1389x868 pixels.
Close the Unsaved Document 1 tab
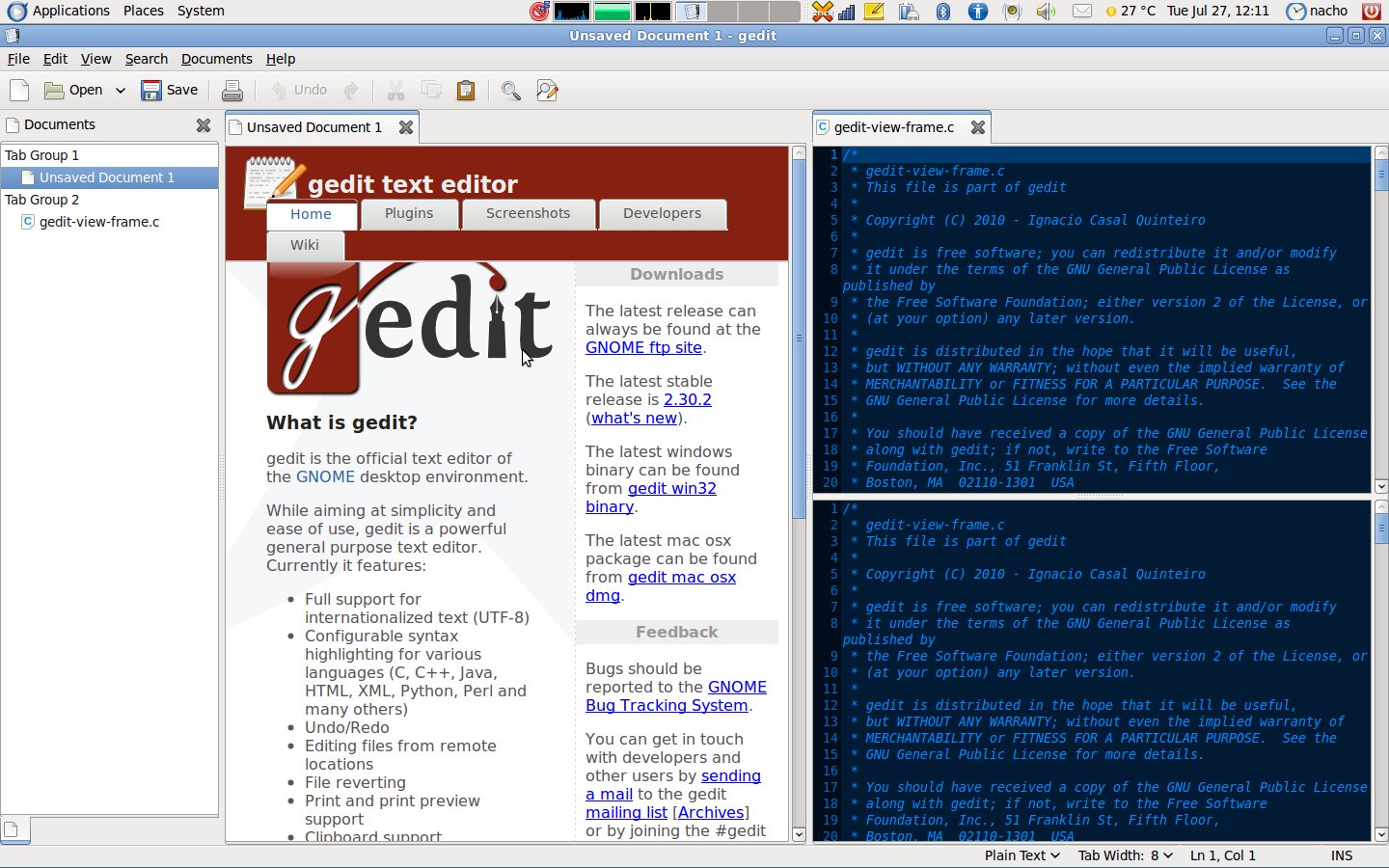click(x=406, y=127)
